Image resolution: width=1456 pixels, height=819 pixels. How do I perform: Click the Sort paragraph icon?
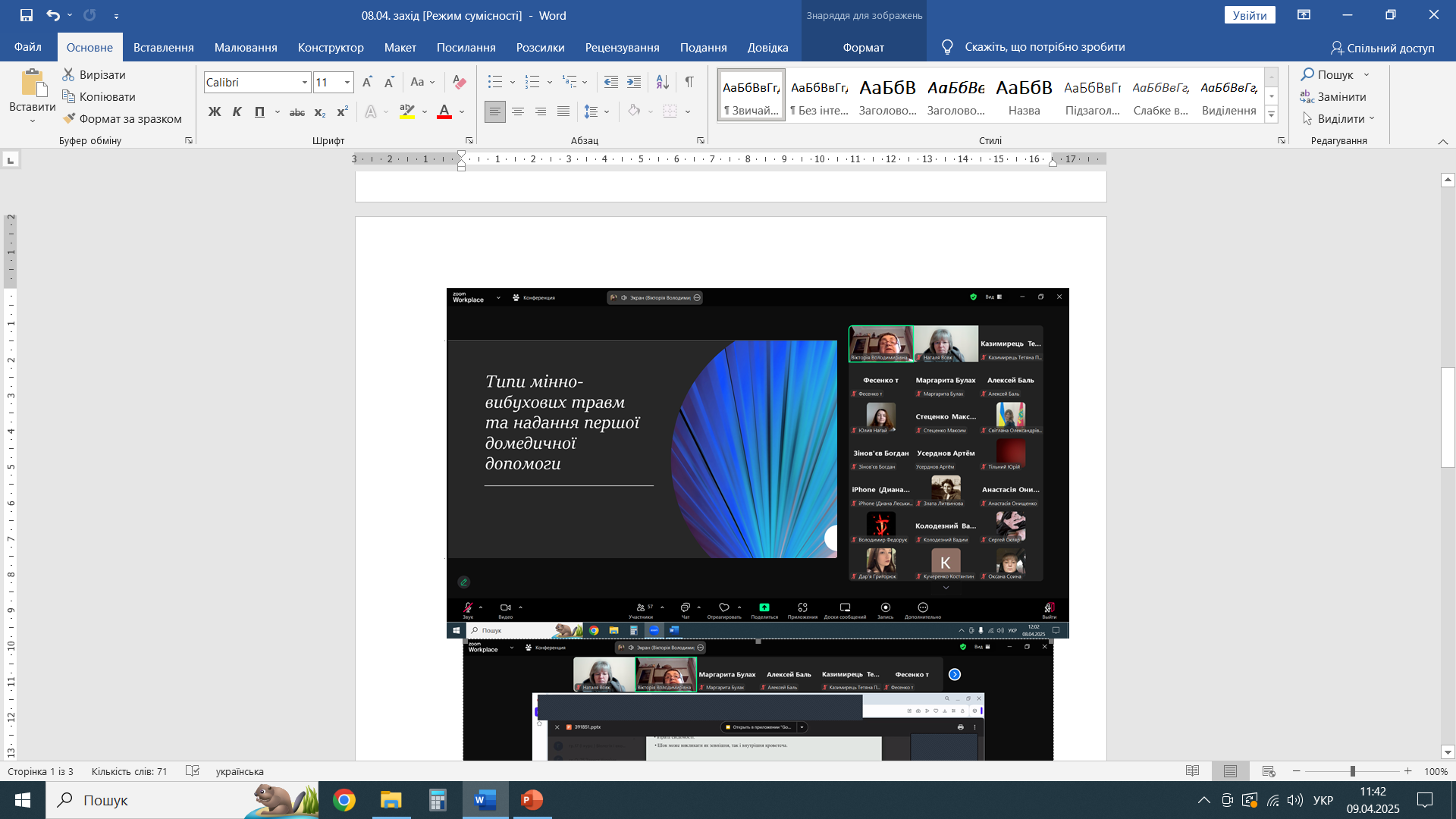point(662,82)
